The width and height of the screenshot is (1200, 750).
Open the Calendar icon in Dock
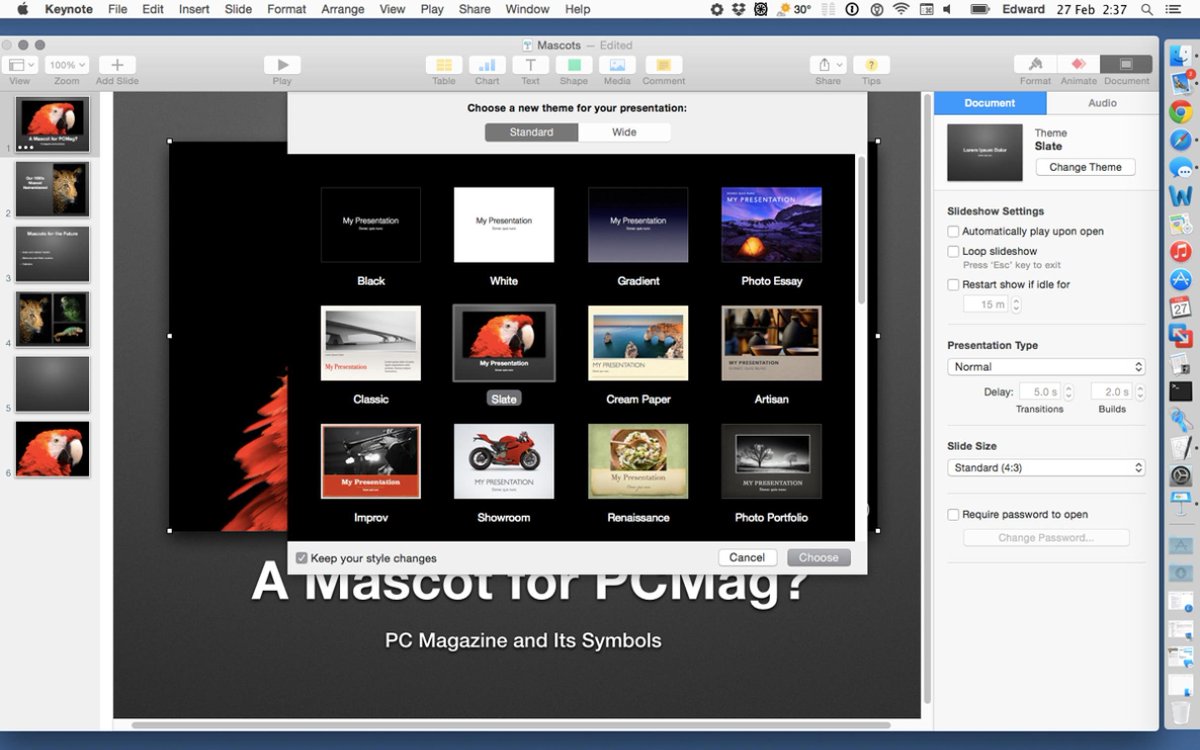pyautogui.click(x=1181, y=308)
